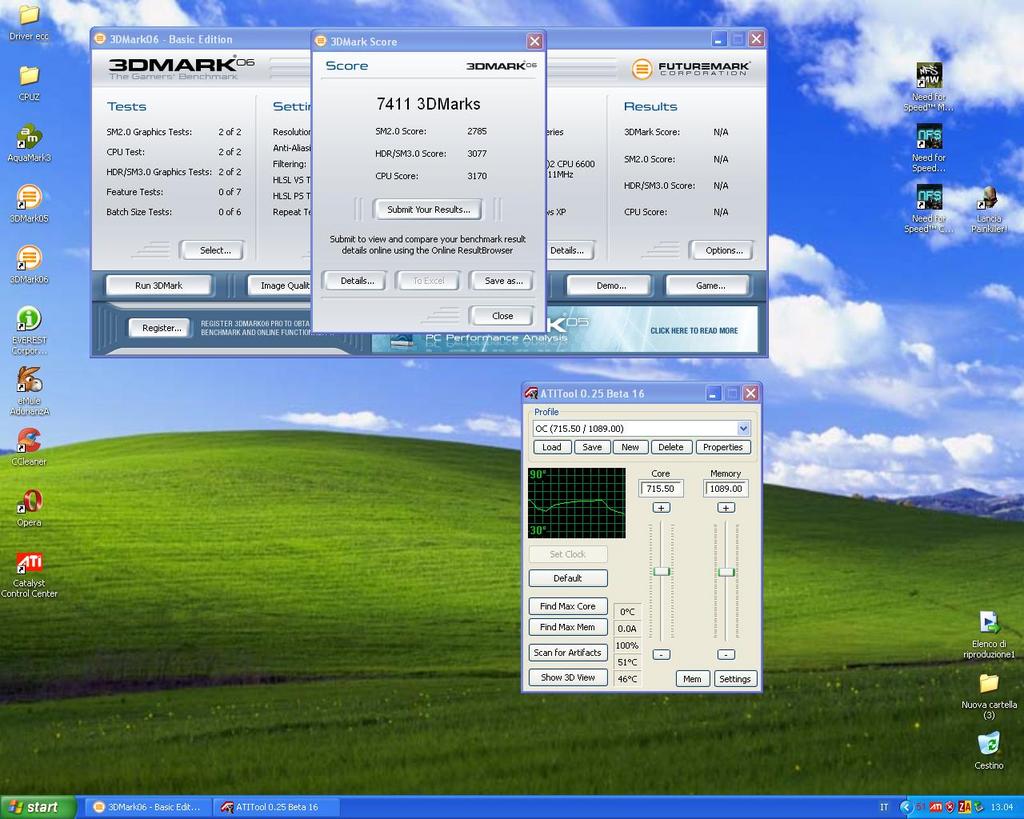The image size is (1024, 819).
Task: Open the Opera browser shortcut
Action: [29, 508]
